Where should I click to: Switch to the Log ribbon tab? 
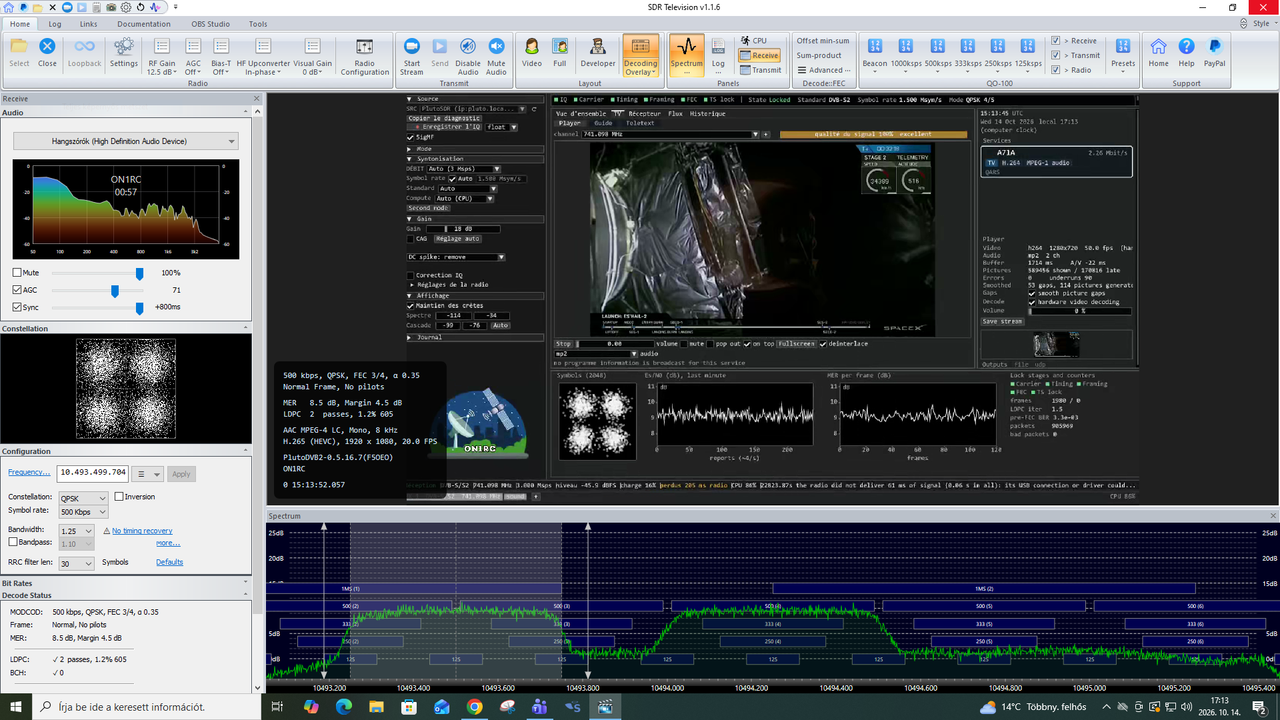(x=54, y=24)
